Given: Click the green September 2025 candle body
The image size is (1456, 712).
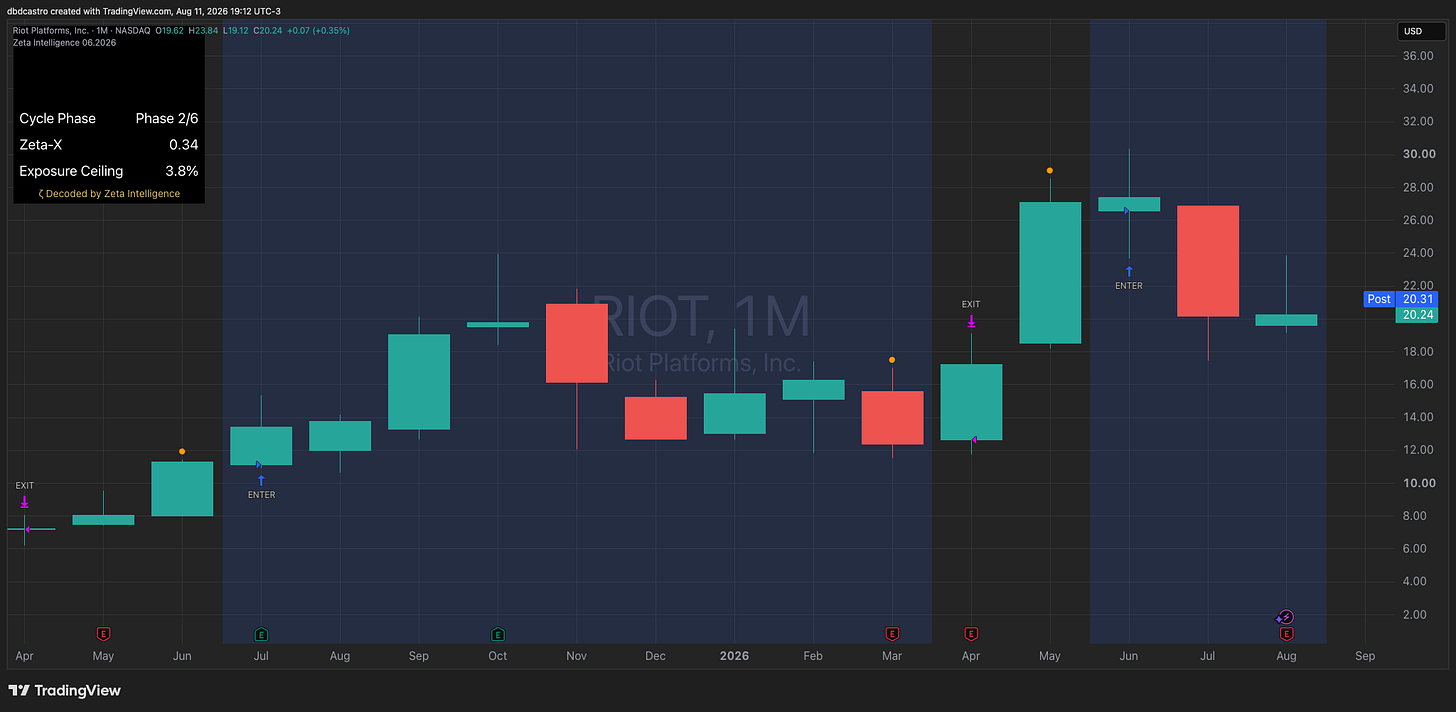Looking at the screenshot, I should click(x=418, y=382).
